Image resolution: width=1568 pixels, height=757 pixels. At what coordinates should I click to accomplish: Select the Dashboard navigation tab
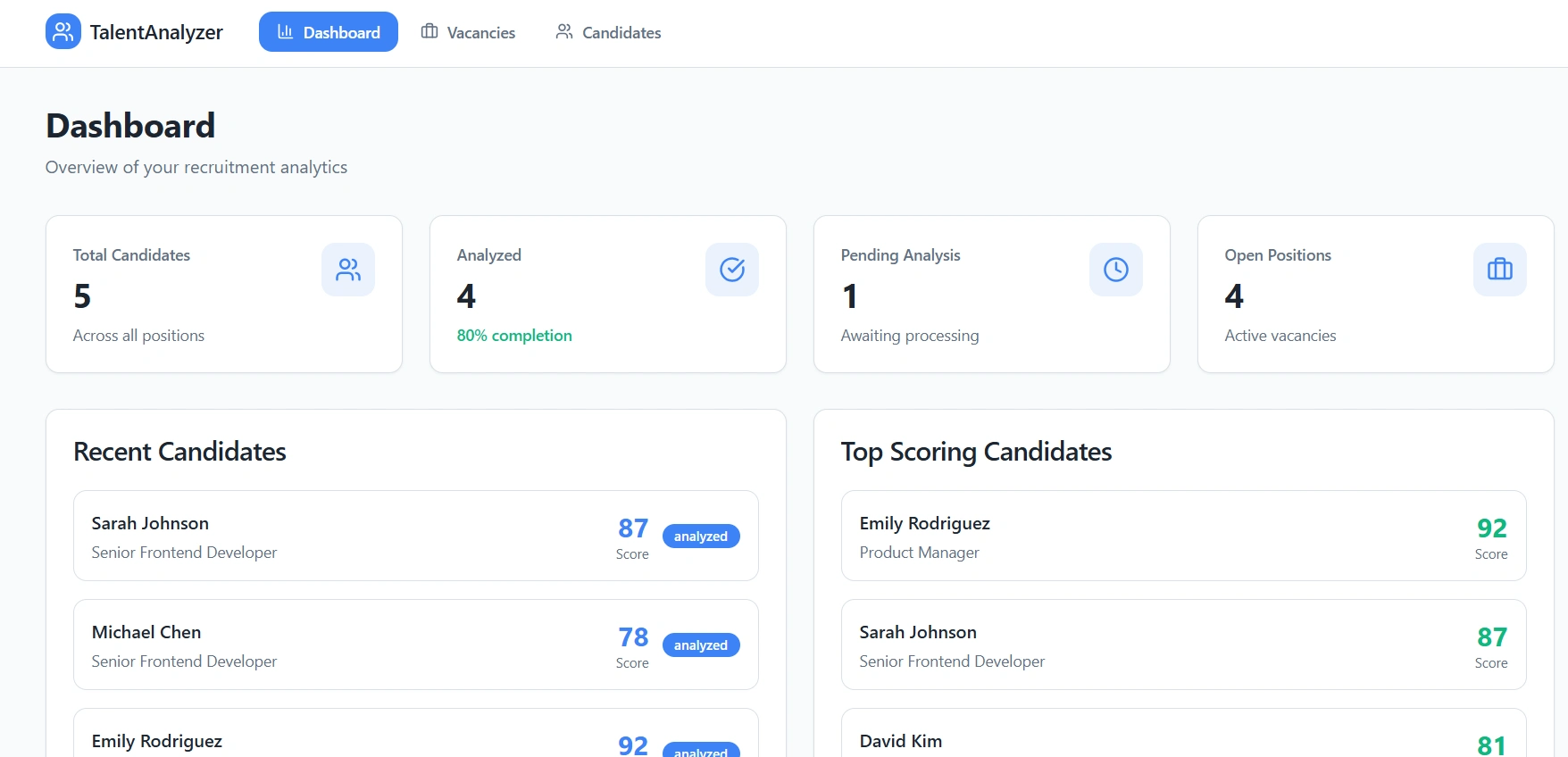[329, 32]
